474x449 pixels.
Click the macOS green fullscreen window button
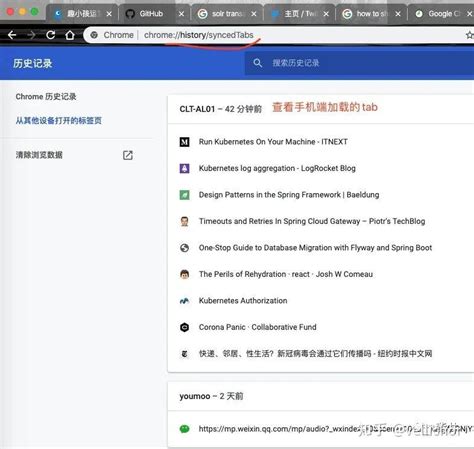point(34,12)
